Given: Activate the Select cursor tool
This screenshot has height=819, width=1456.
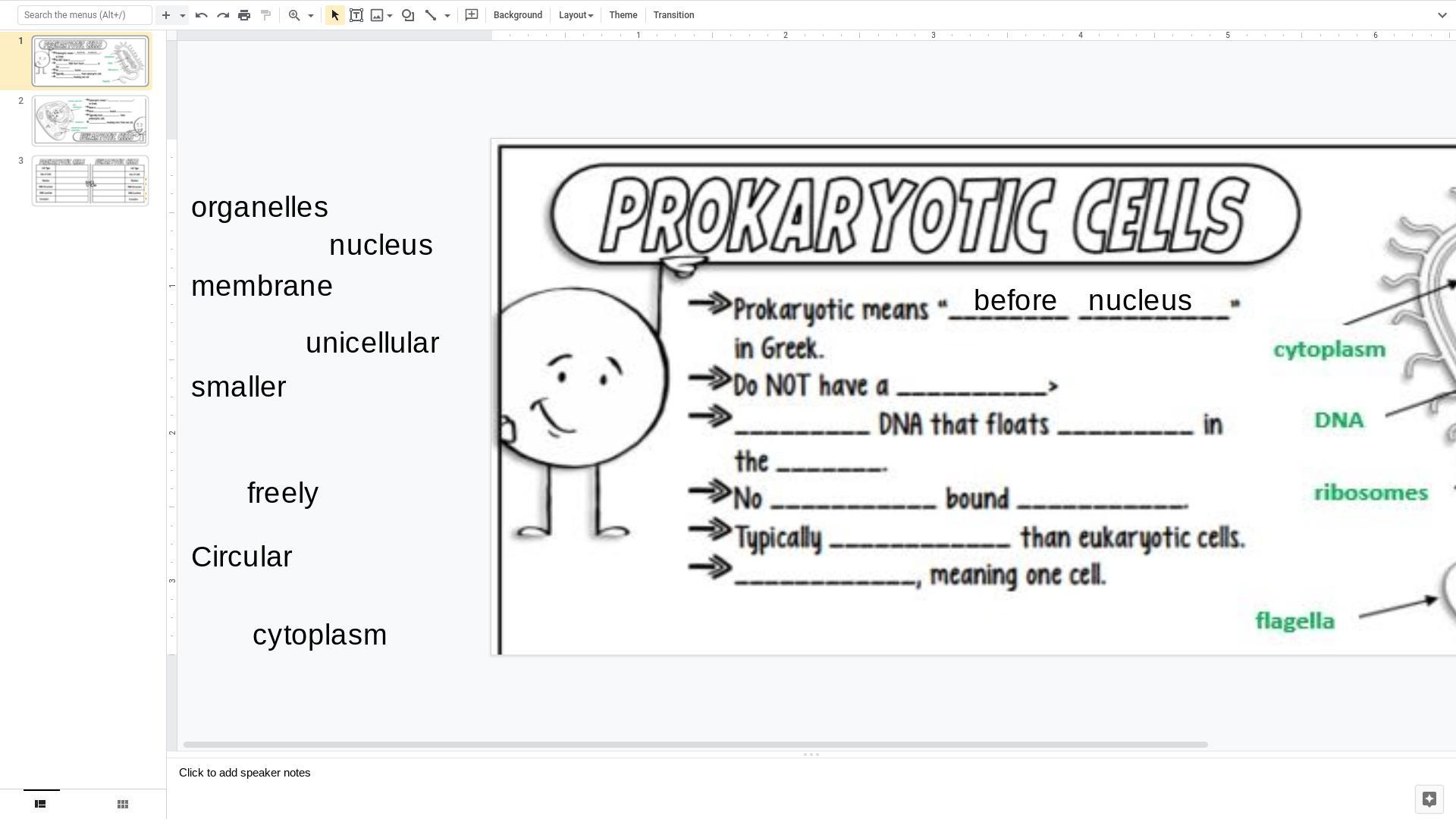Looking at the screenshot, I should pos(335,15).
